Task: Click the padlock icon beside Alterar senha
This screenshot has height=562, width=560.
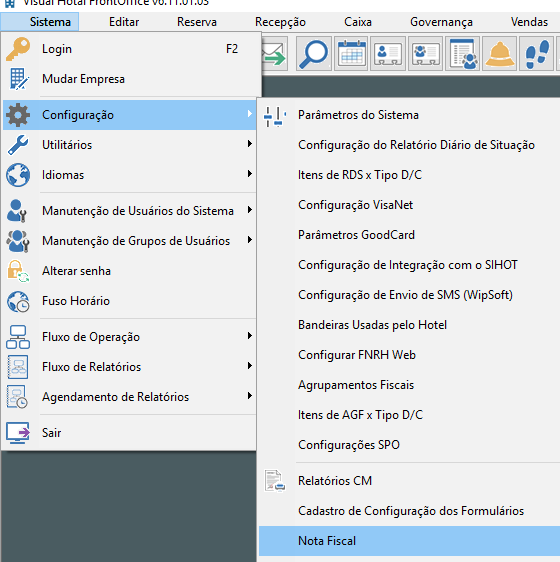Action: click(18, 271)
